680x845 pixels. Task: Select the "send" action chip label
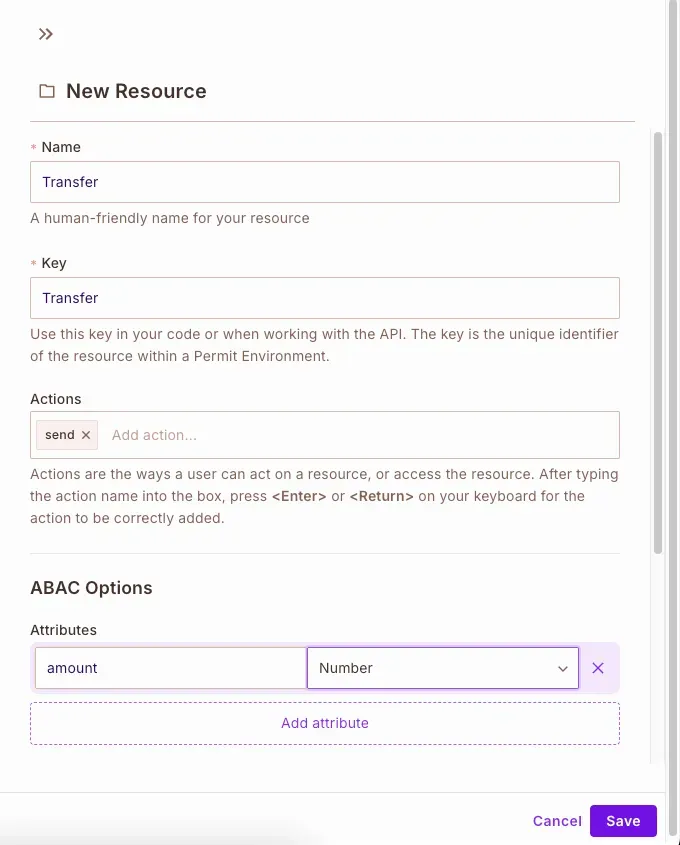[x=60, y=435]
